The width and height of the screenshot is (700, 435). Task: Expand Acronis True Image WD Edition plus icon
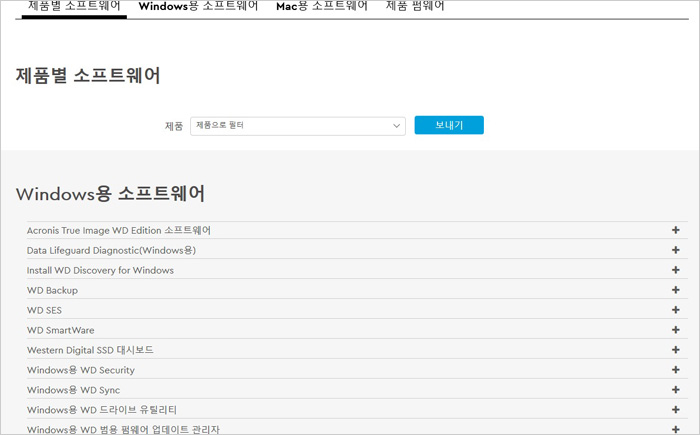pos(675,230)
